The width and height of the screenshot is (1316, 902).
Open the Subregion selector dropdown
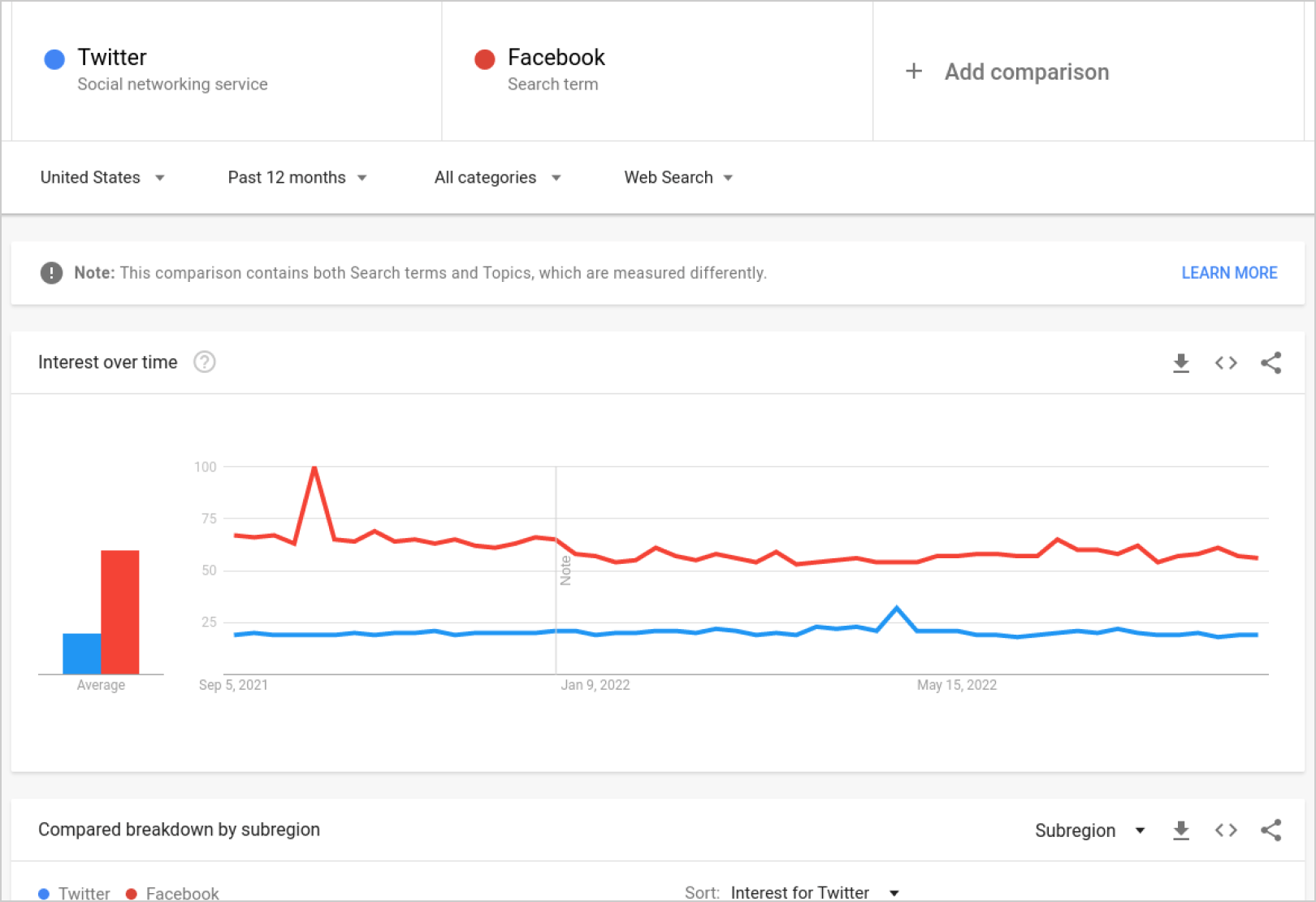(x=1089, y=830)
